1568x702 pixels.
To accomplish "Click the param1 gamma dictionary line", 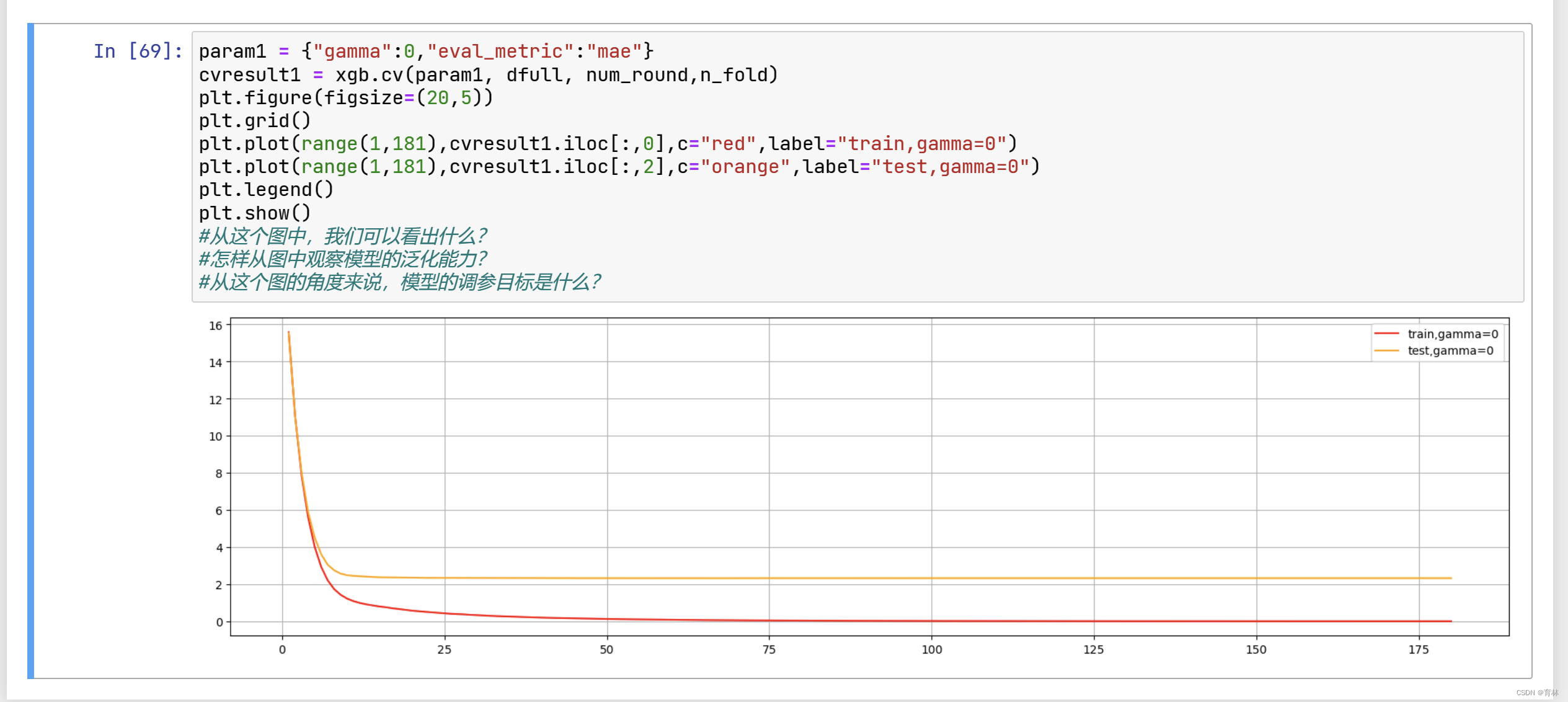I will [x=426, y=51].
